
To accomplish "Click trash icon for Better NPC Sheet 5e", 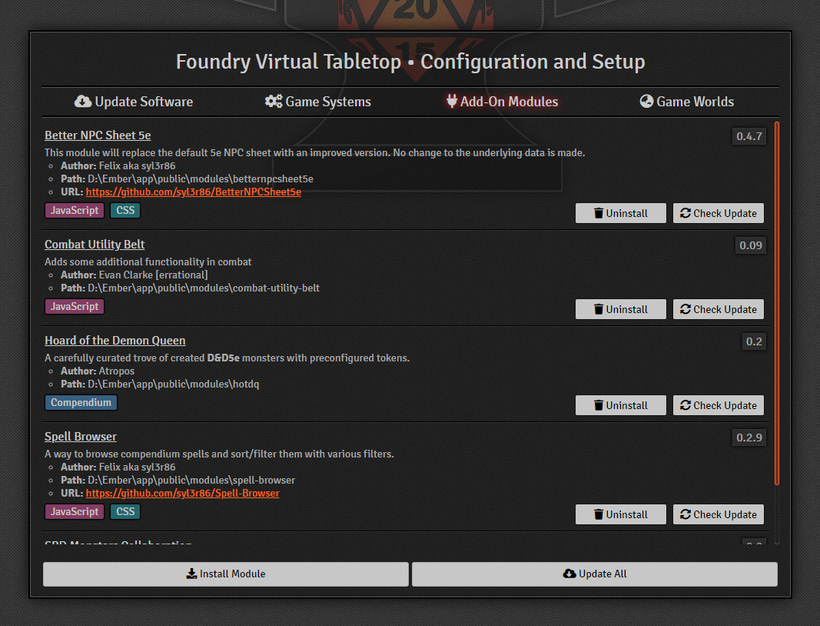I will pos(599,213).
